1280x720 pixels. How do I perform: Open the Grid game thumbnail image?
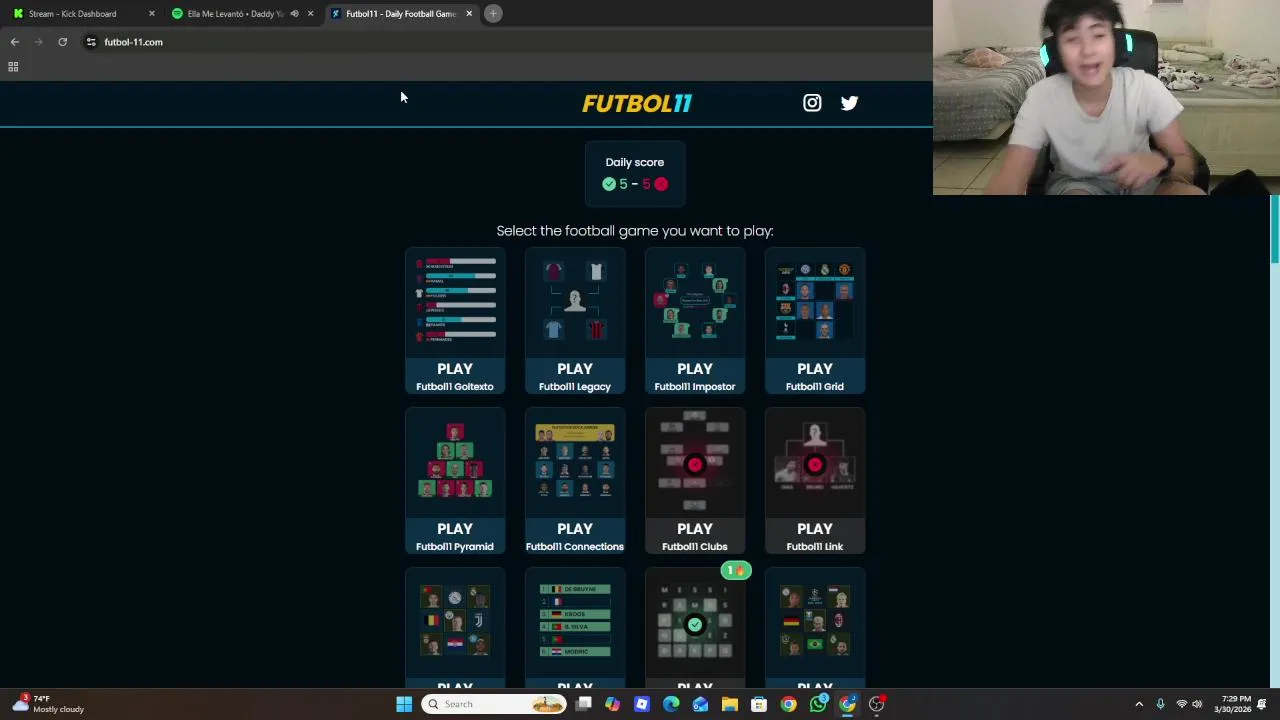point(815,302)
